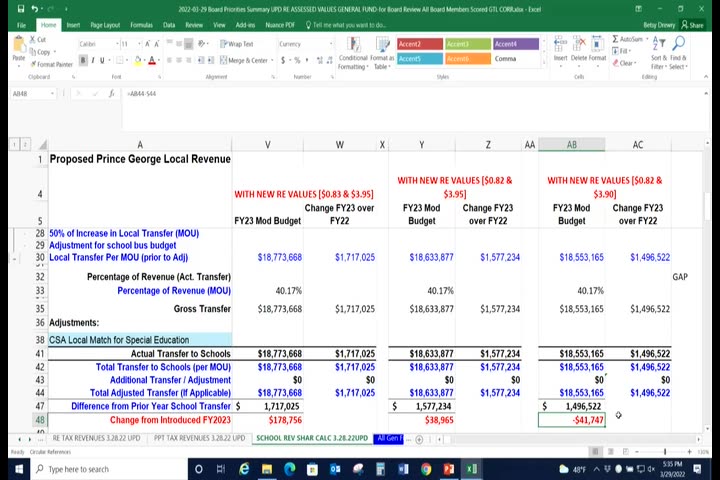Click Format Painter brush
The width and height of the screenshot is (720, 480).
[51, 64]
